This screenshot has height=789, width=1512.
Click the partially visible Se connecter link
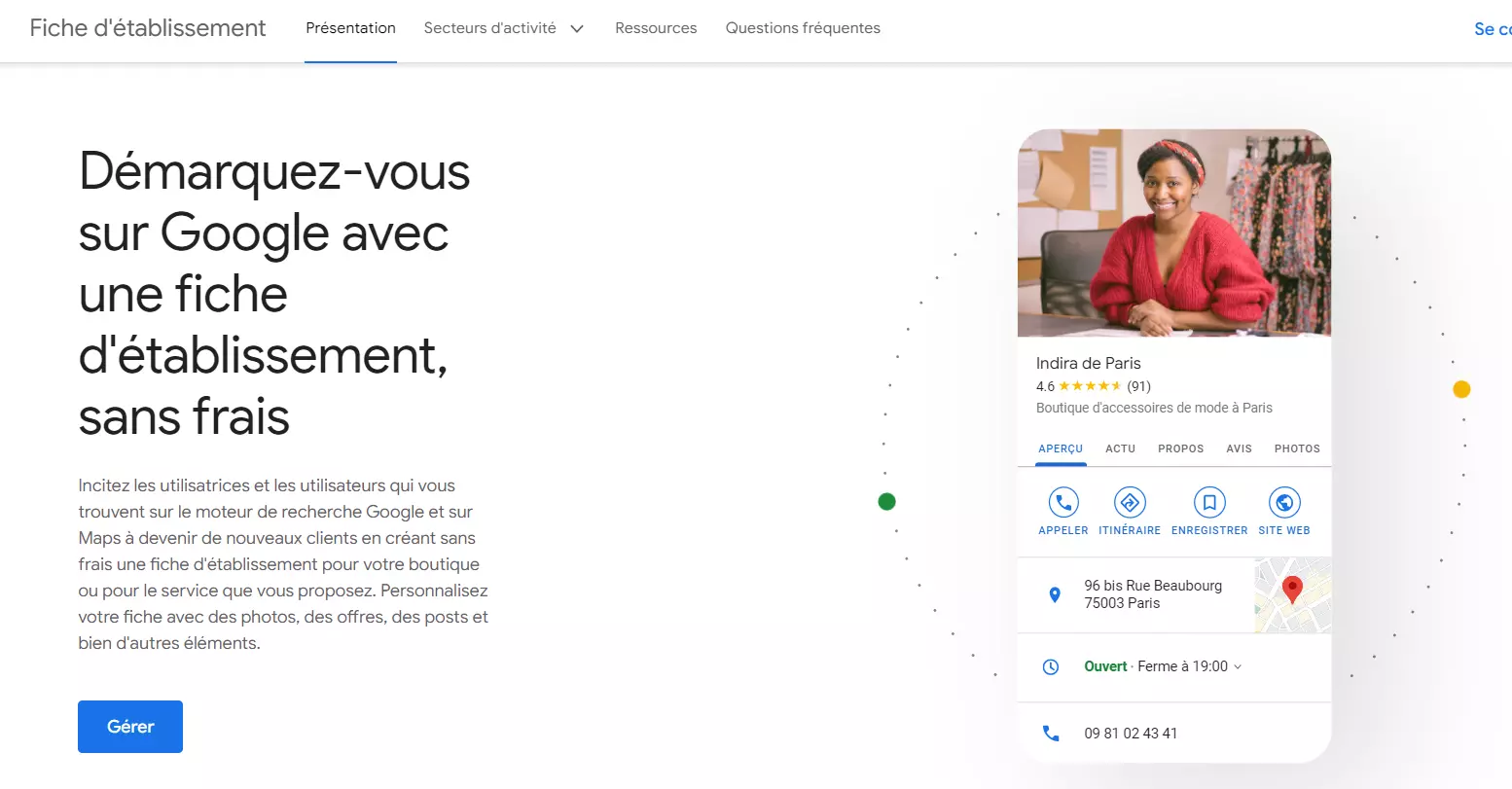tap(1494, 29)
